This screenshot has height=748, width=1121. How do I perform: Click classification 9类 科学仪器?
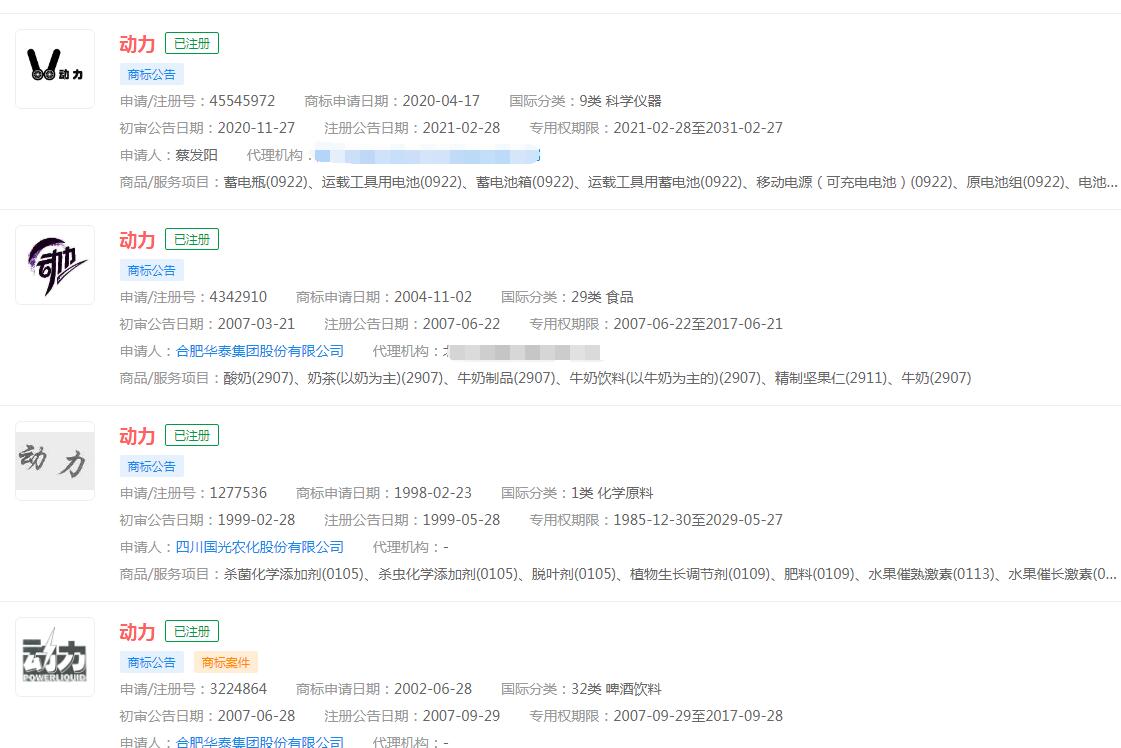pyautogui.click(x=621, y=101)
